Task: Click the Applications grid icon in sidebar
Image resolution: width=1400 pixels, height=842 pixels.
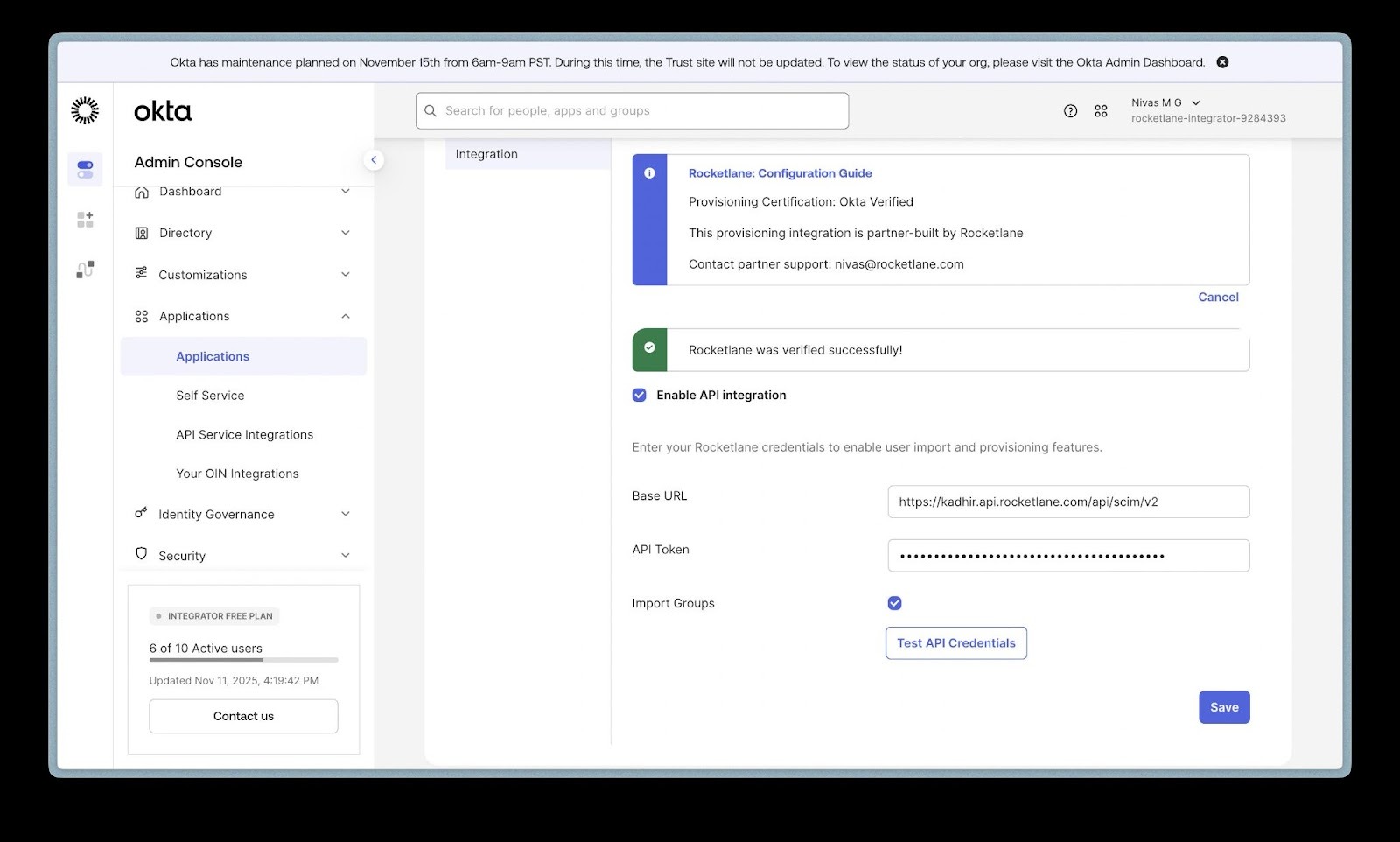Action: click(x=142, y=316)
